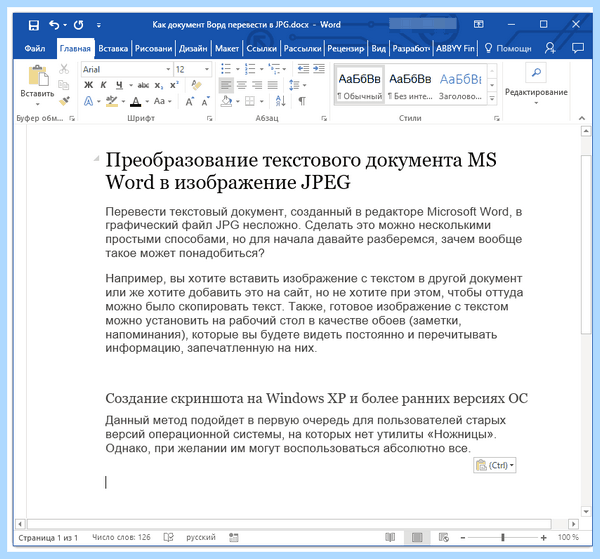
Task: Increase font size with larger A
Action: (x=189, y=101)
